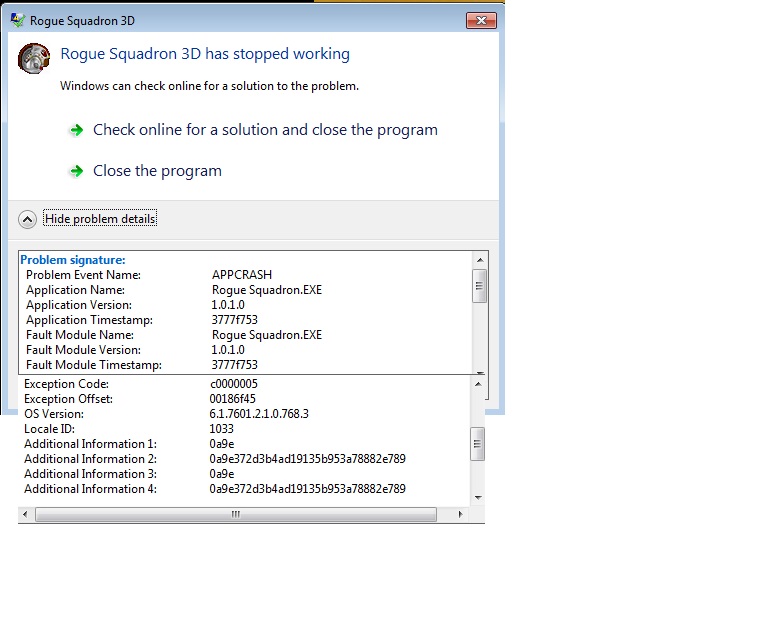769x628 pixels.
Task: Click horizontal scrollbar right arrow
Action: pyautogui.click(x=460, y=514)
